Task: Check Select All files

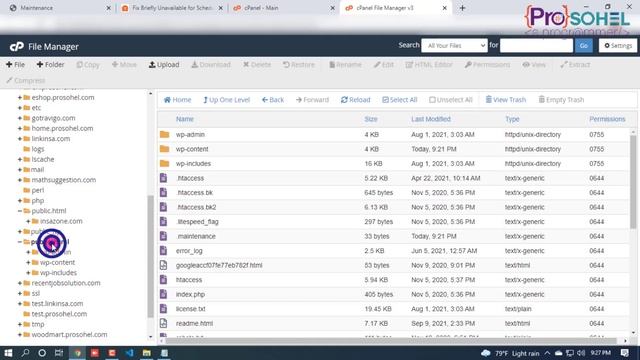Action: 400,100
